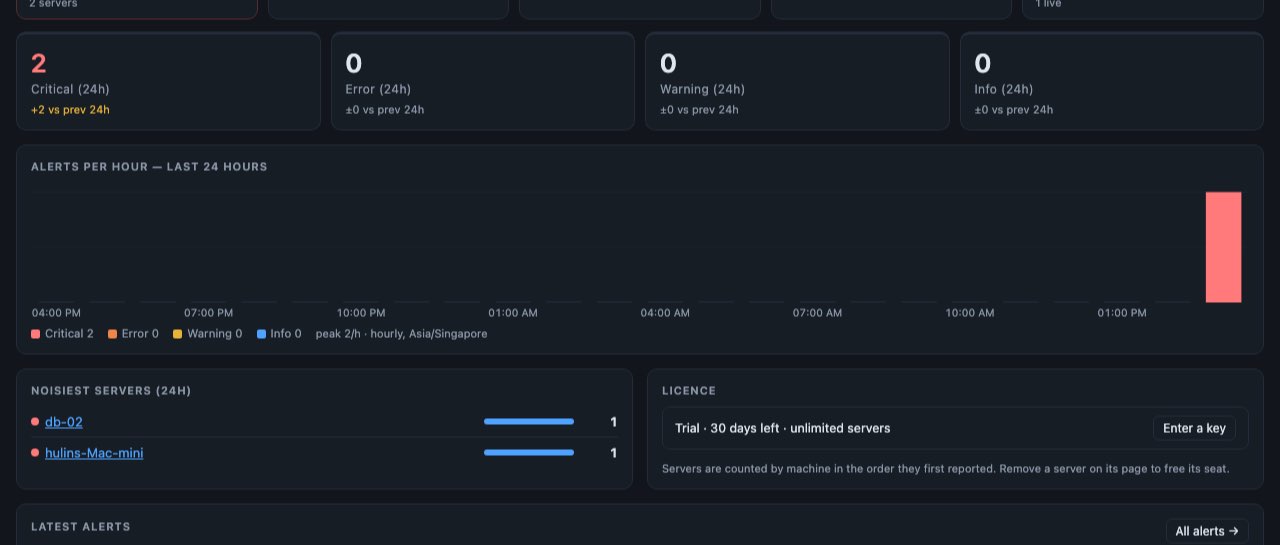Click the 'Servers are counted by machine' note
This screenshot has width=1280, height=545.
[945, 469]
